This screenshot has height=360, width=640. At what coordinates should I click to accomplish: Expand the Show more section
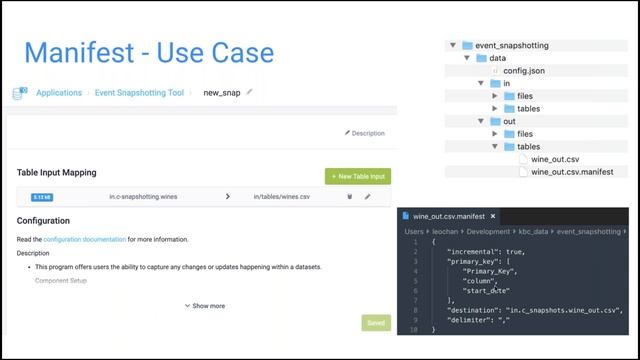pos(205,306)
